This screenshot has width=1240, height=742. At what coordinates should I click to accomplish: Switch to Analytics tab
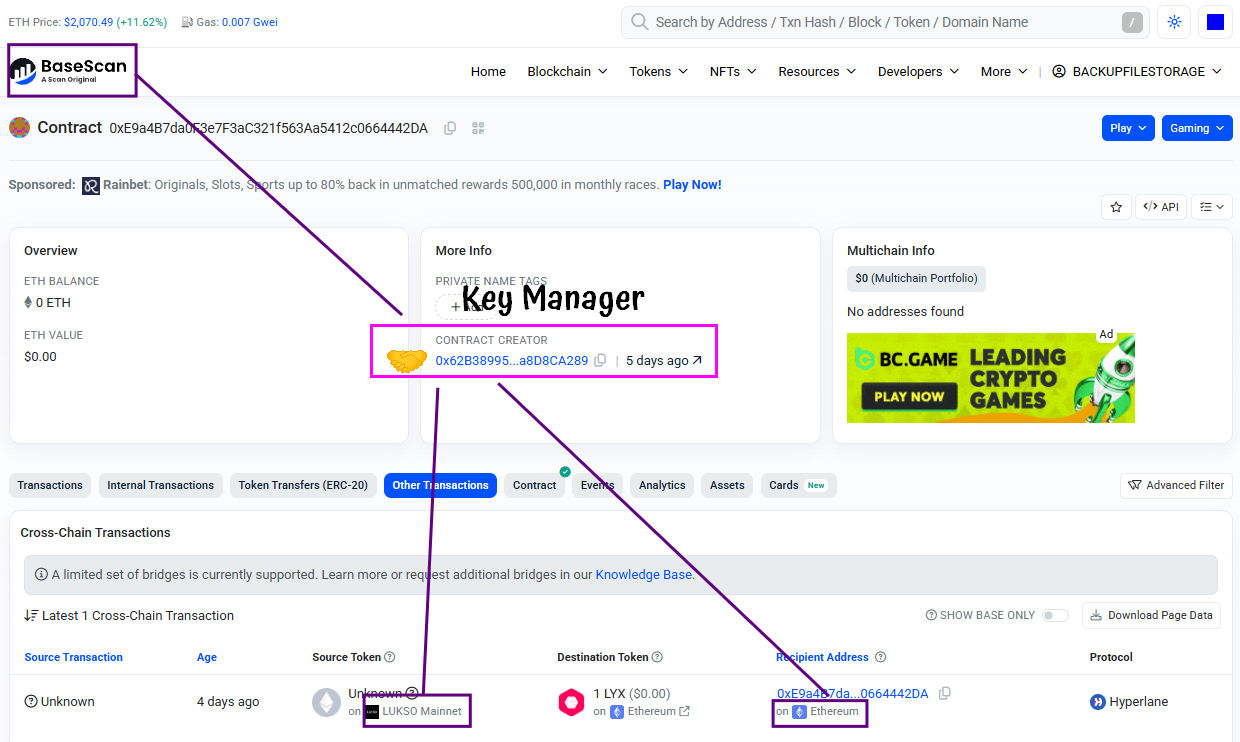pos(662,485)
